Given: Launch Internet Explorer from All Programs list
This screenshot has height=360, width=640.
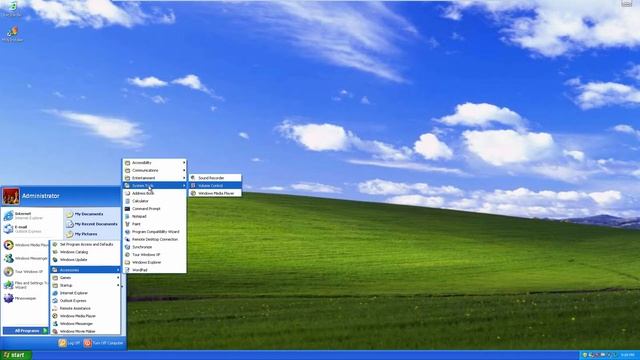Looking at the screenshot, I should pos(86,293).
